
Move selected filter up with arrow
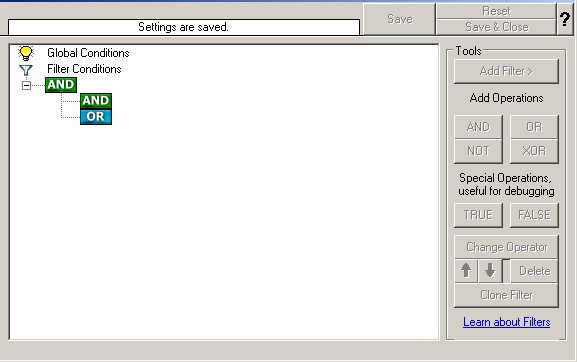click(466, 271)
